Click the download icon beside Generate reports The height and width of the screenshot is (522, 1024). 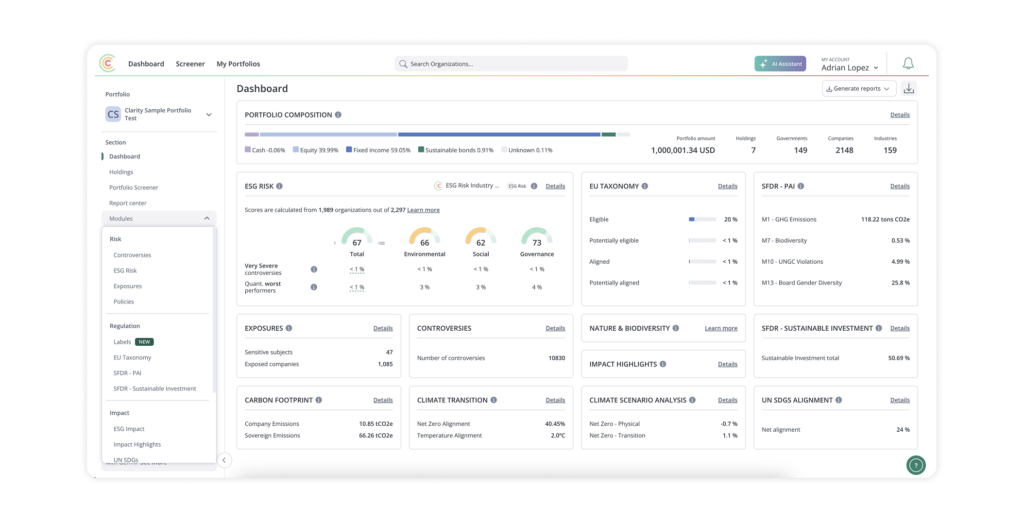click(x=909, y=88)
